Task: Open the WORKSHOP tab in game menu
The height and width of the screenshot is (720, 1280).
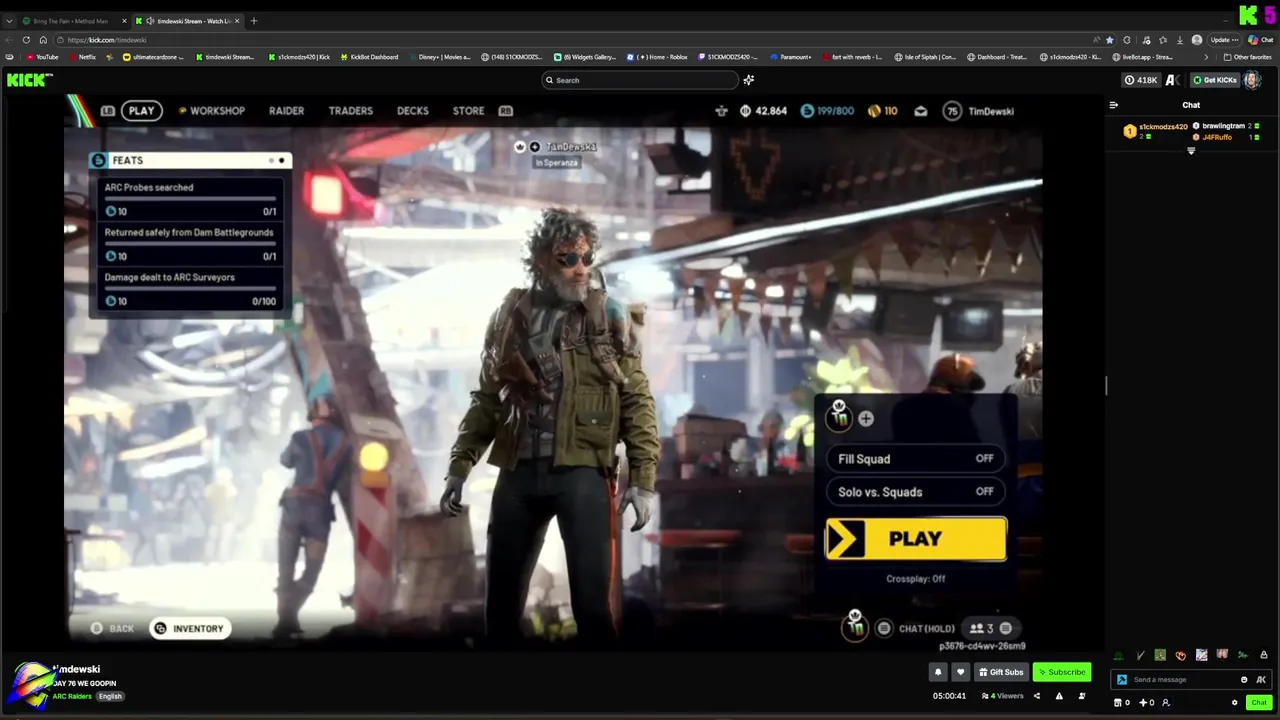Action: click(x=211, y=111)
